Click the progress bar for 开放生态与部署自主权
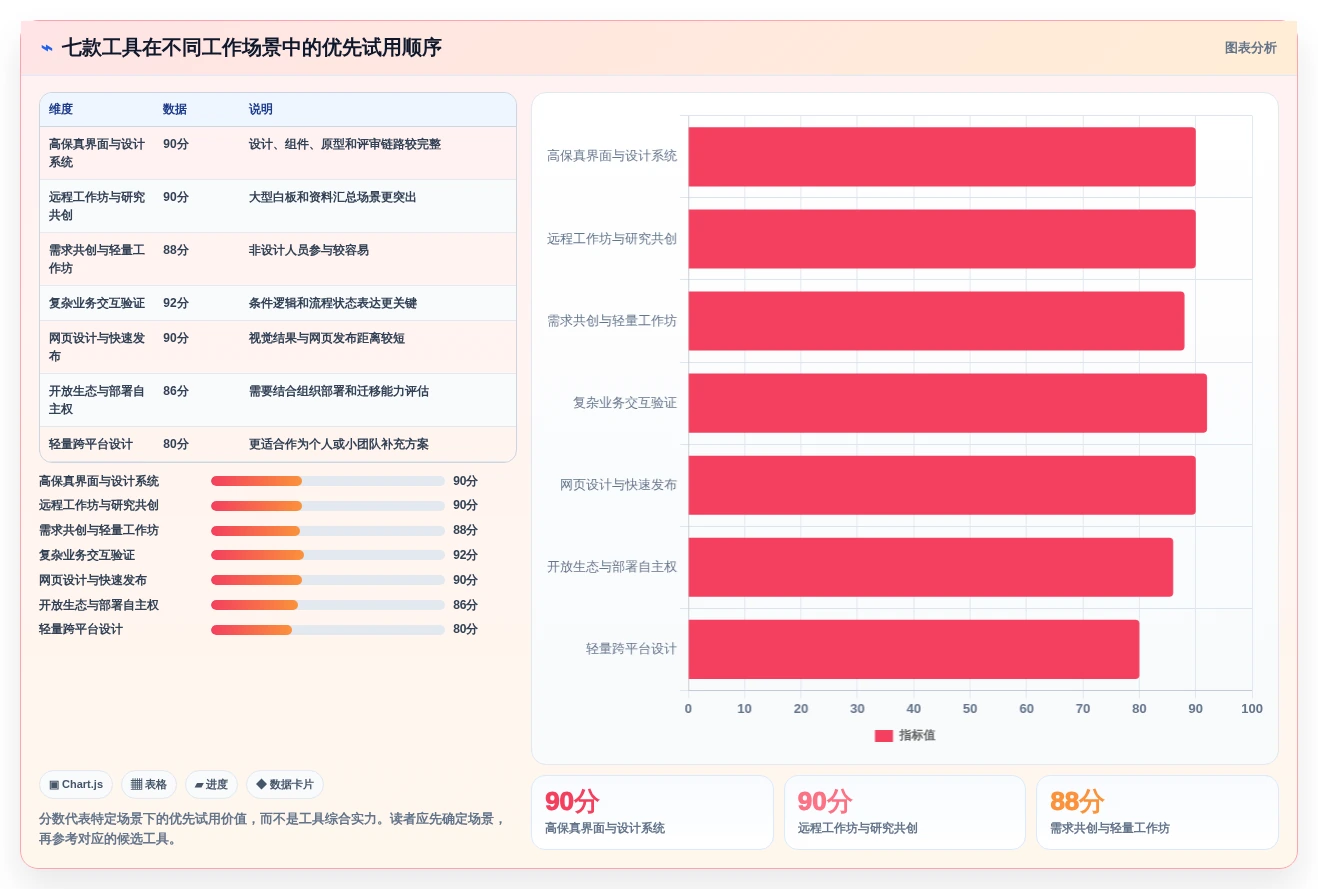This screenshot has width=1318, height=889. click(x=328, y=605)
